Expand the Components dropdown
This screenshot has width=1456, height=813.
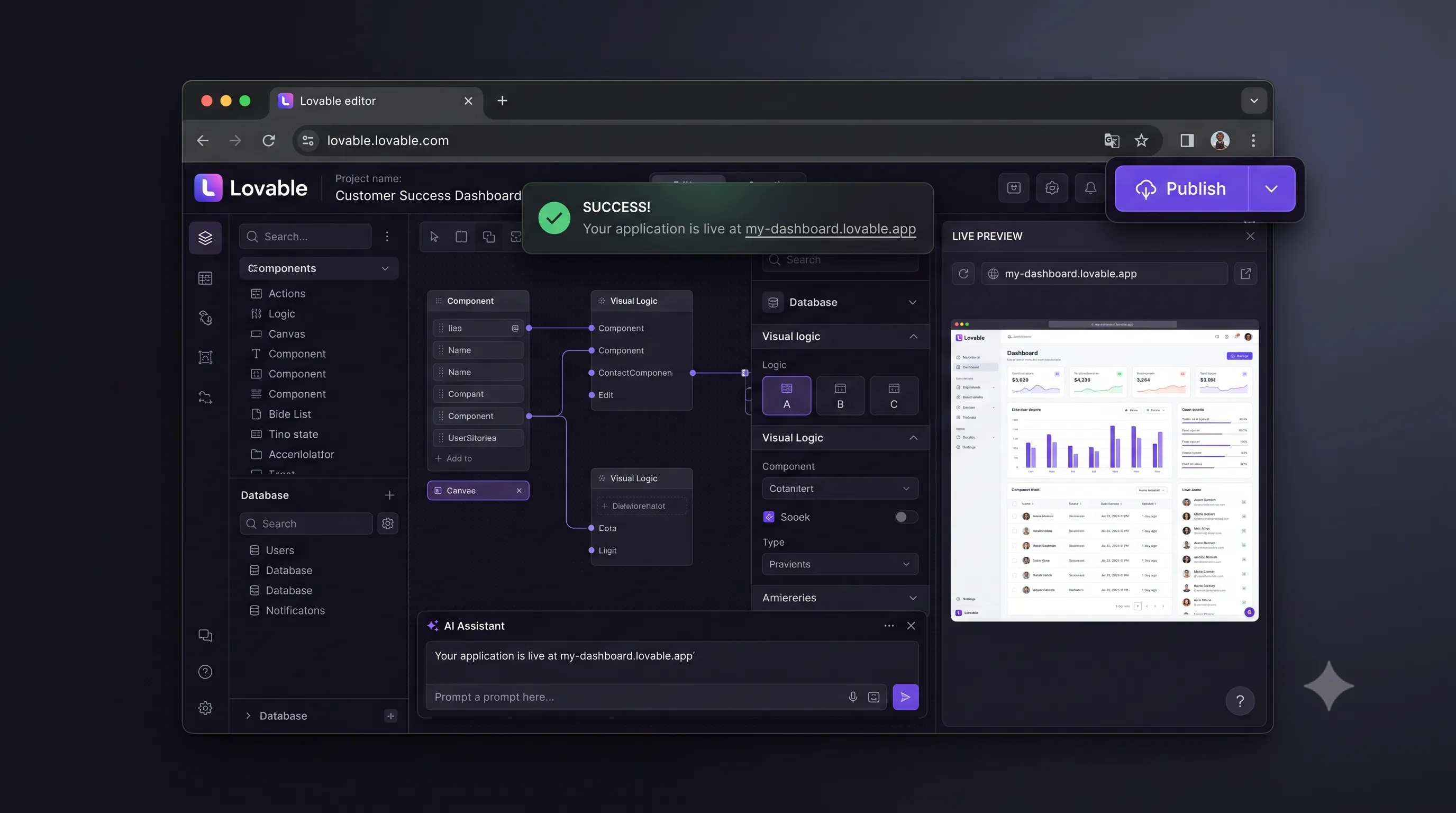(x=319, y=268)
